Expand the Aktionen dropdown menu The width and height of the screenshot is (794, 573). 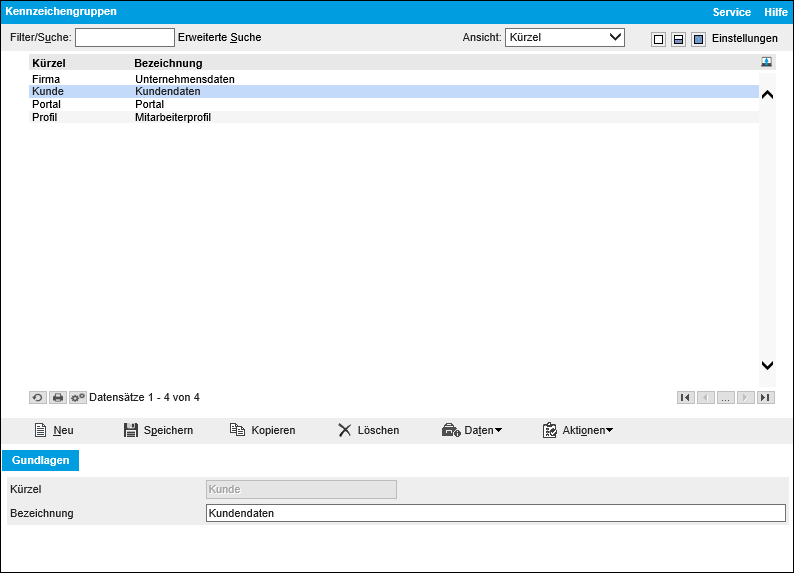pyautogui.click(x=578, y=430)
